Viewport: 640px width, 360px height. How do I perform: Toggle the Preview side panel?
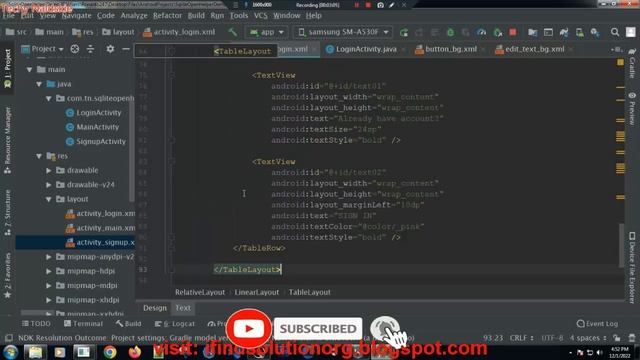point(632,108)
